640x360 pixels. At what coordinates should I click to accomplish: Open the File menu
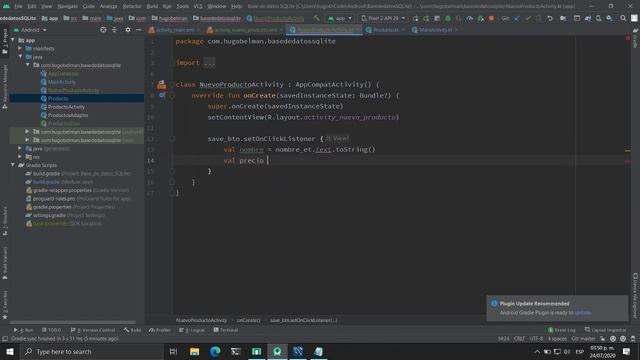pyautogui.click(x=18, y=6)
